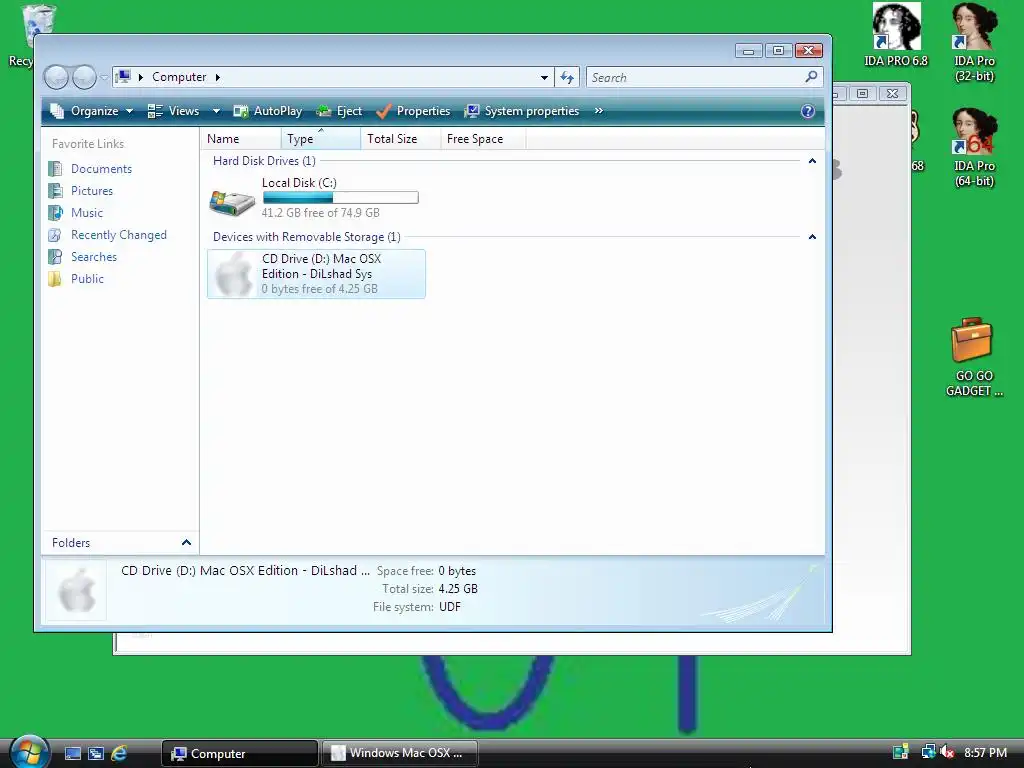Screen dimensions: 1024x768
Task: Click the 8:57 PM clock
Action: [985, 753]
